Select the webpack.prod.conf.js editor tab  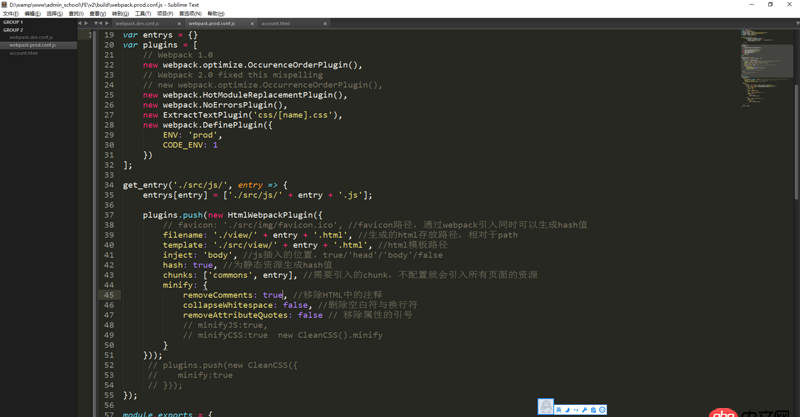pyautogui.click(x=219, y=23)
